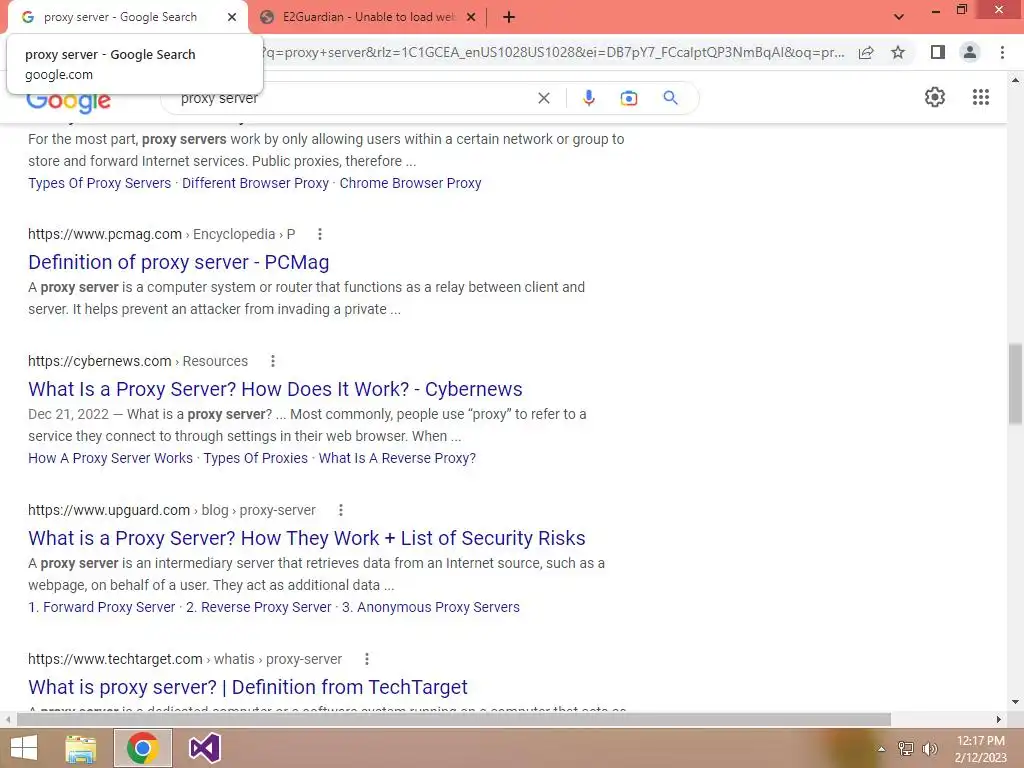Open the Cybernews What Is a Proxy Server result
The height and width of the screenshot is (768, 1024).
click(275, 389)
